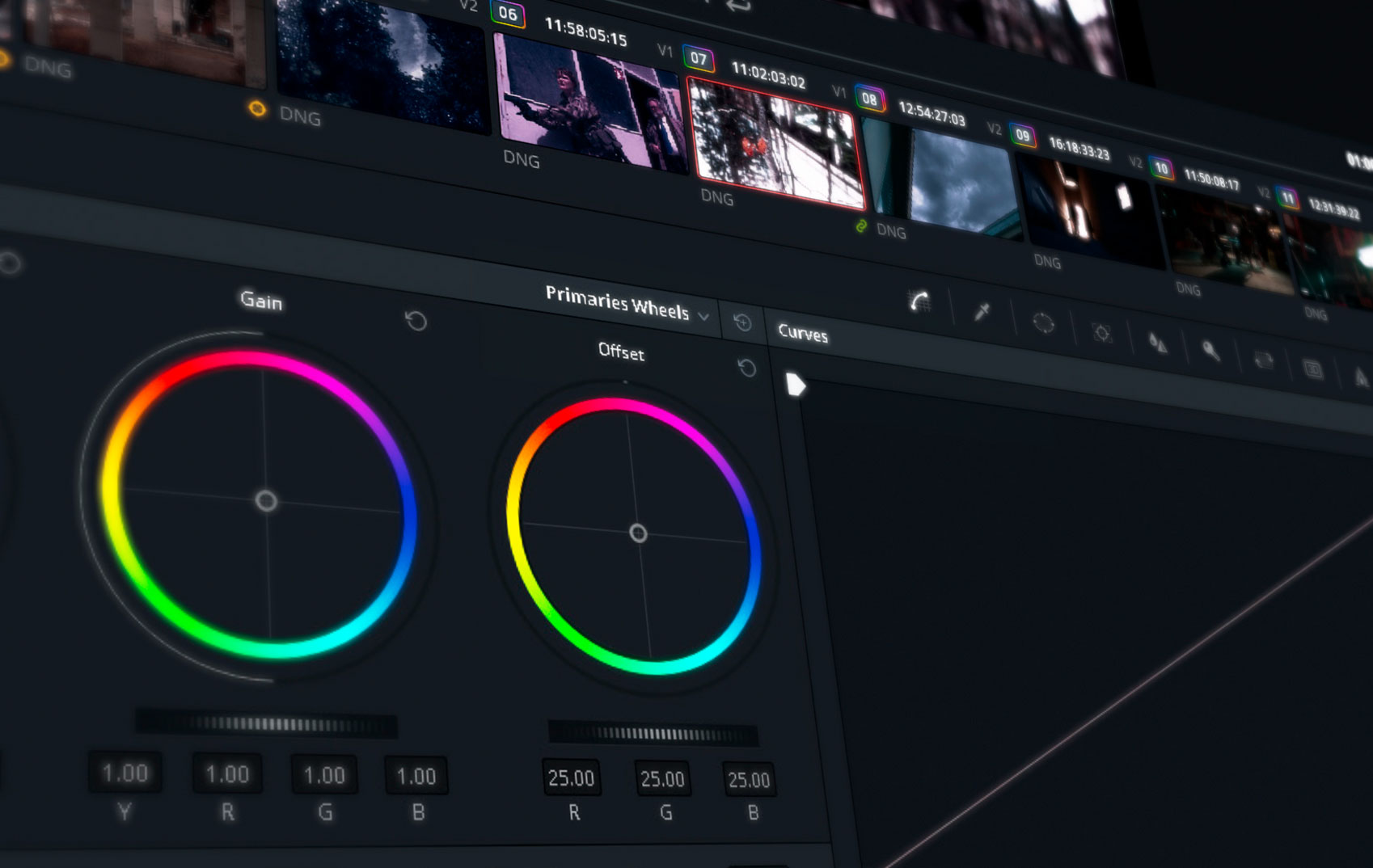Select clip 06 soldier thumbnail
Image resolution: width=1373 pixels, height=868 pixels.
[x=590, y=103]
